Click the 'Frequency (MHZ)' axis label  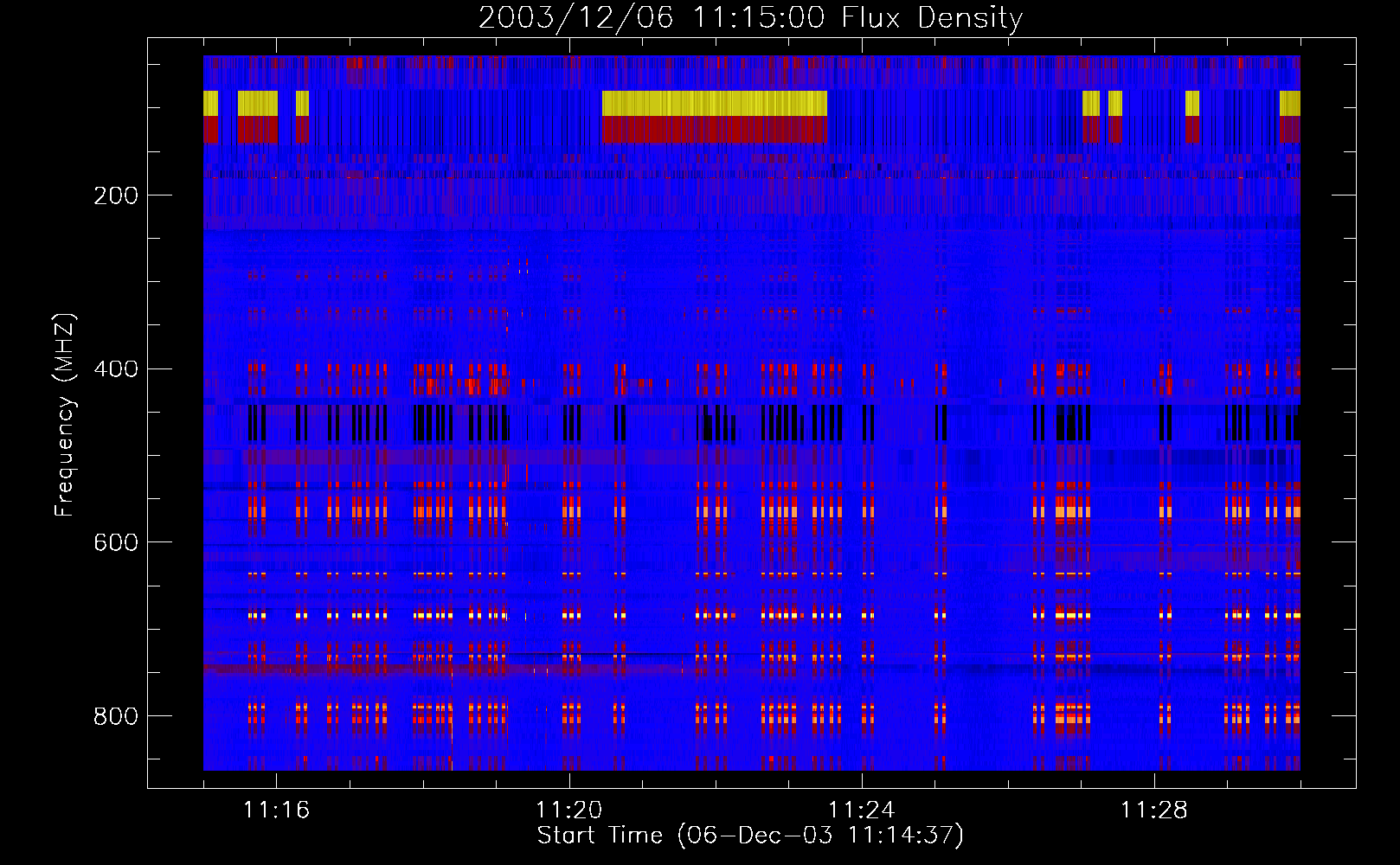[x=64, y=414]
